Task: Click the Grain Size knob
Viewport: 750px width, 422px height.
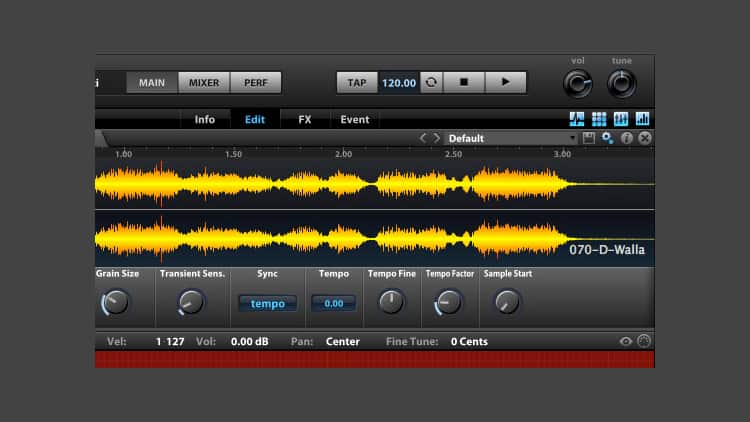Action: coord(115,302)
